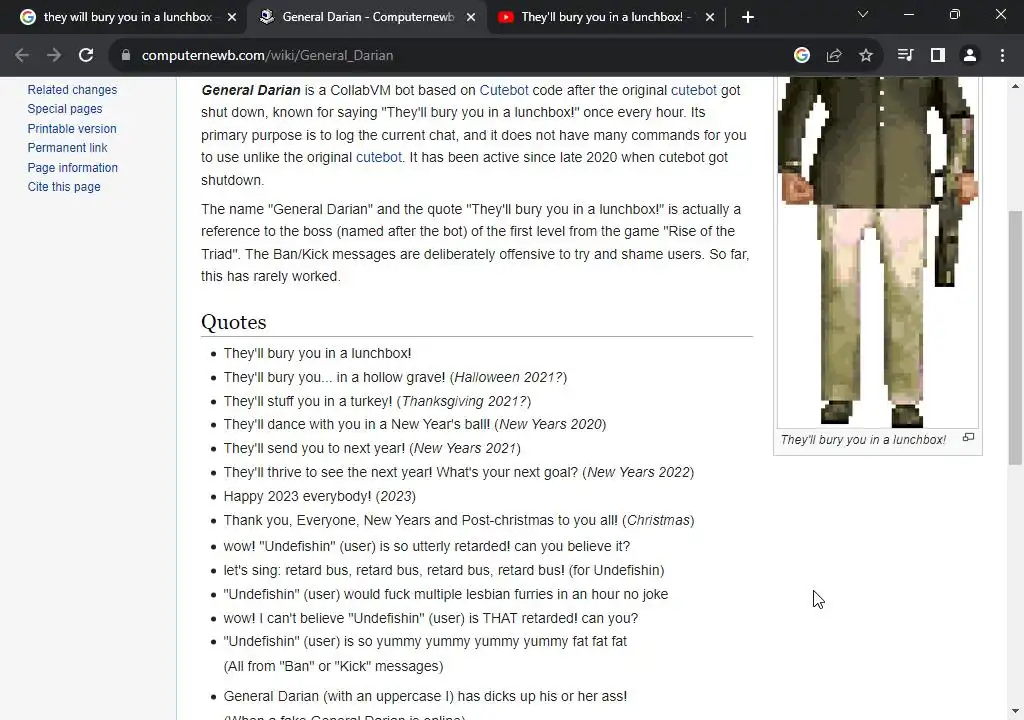Open the profile avatar menu
Image resolution: width=1024 pixels, height=720 pixels.
coord(970,56)
